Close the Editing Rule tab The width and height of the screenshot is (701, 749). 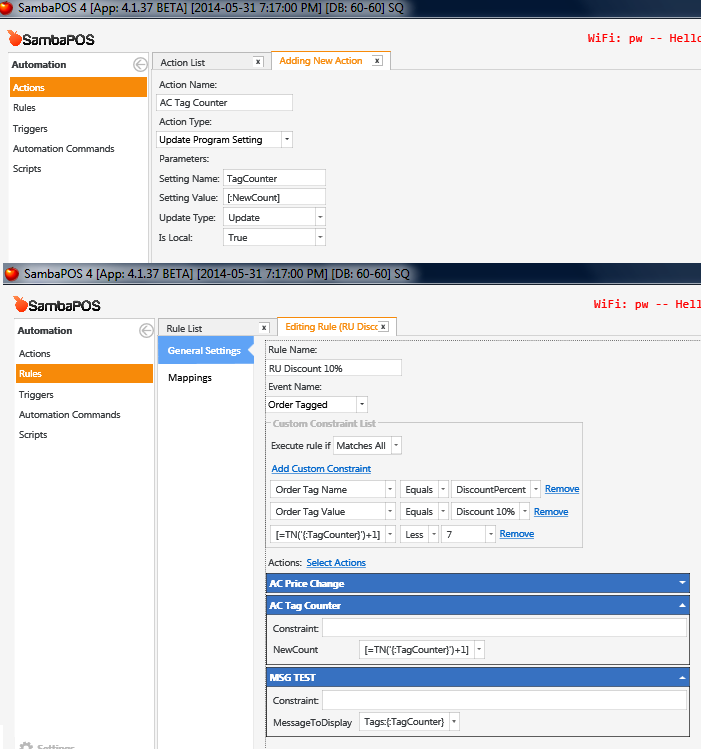click(x=383, y=327)
